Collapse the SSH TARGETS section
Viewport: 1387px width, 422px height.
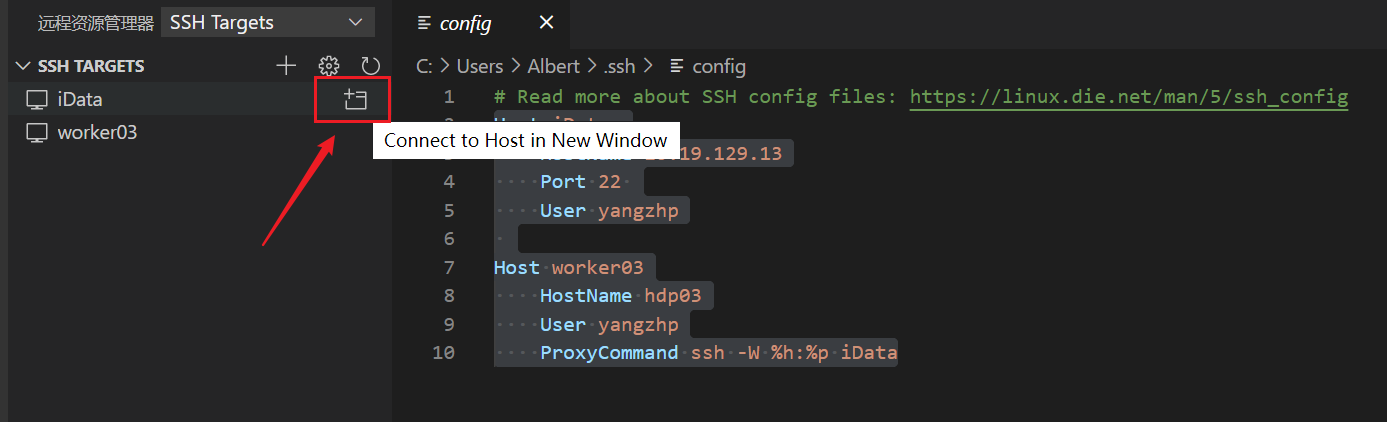[23, 66]
